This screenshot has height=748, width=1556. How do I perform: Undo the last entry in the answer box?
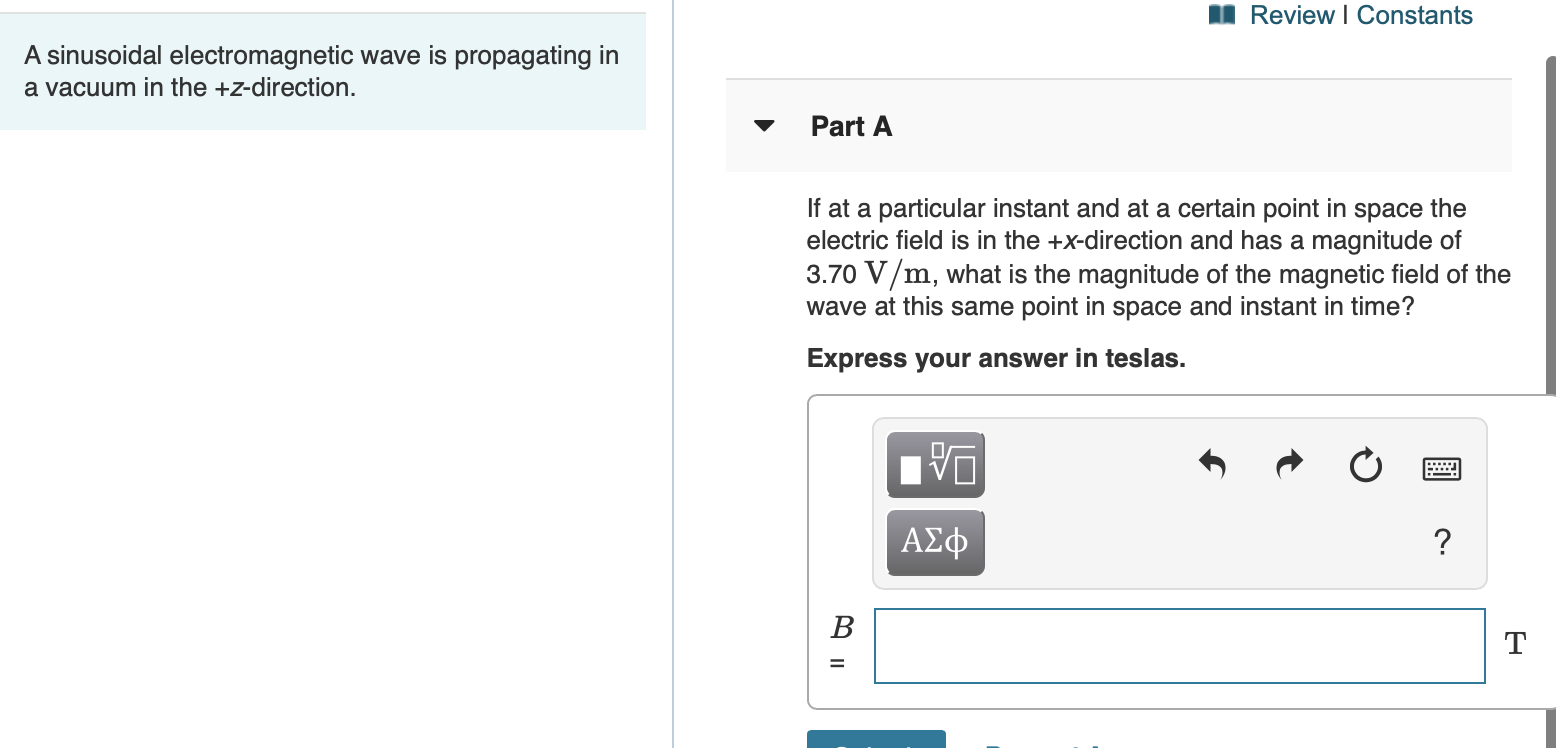(1212, 463)
